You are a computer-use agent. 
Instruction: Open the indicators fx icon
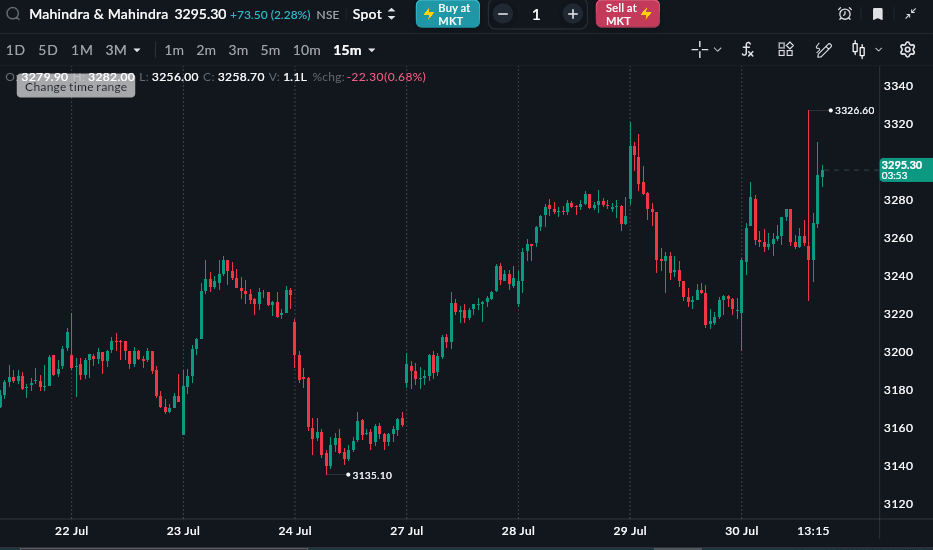(748, 50)
